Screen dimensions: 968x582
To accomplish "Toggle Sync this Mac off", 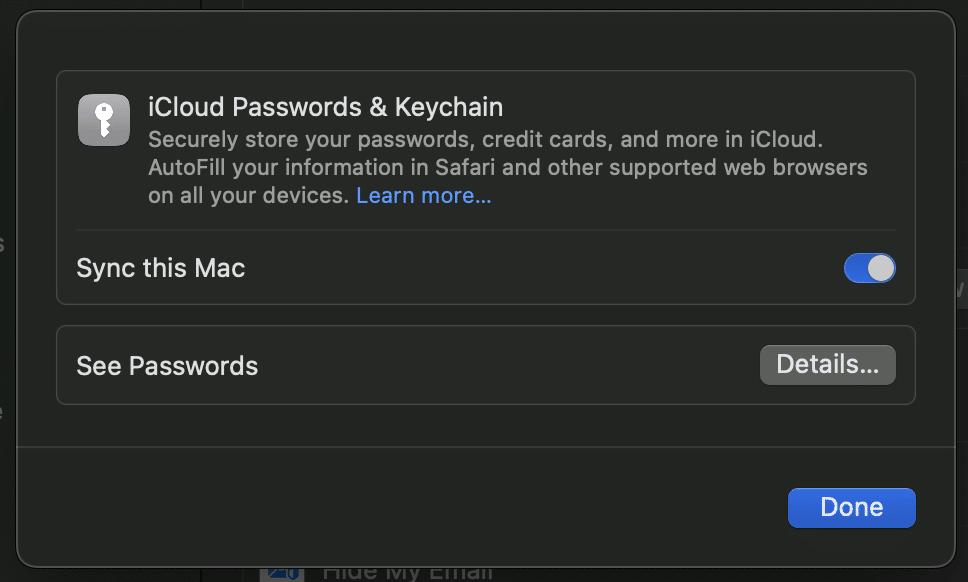I will (x=869, y=268).
